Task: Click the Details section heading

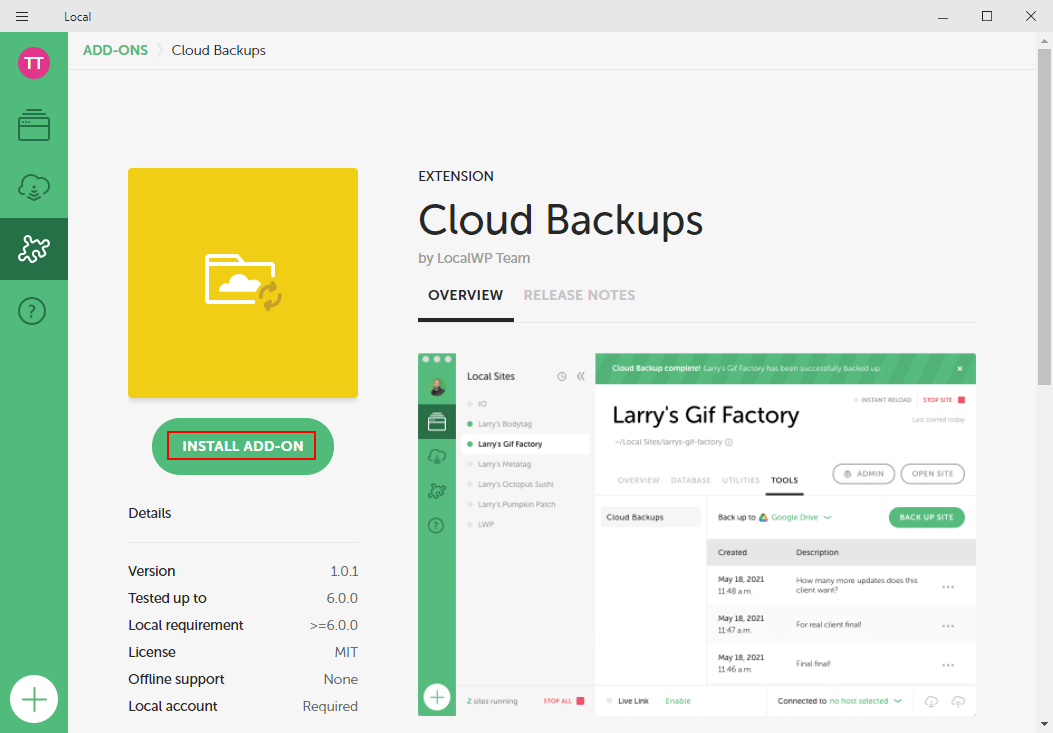Action: pyautogui.click(x=150, y=513)
